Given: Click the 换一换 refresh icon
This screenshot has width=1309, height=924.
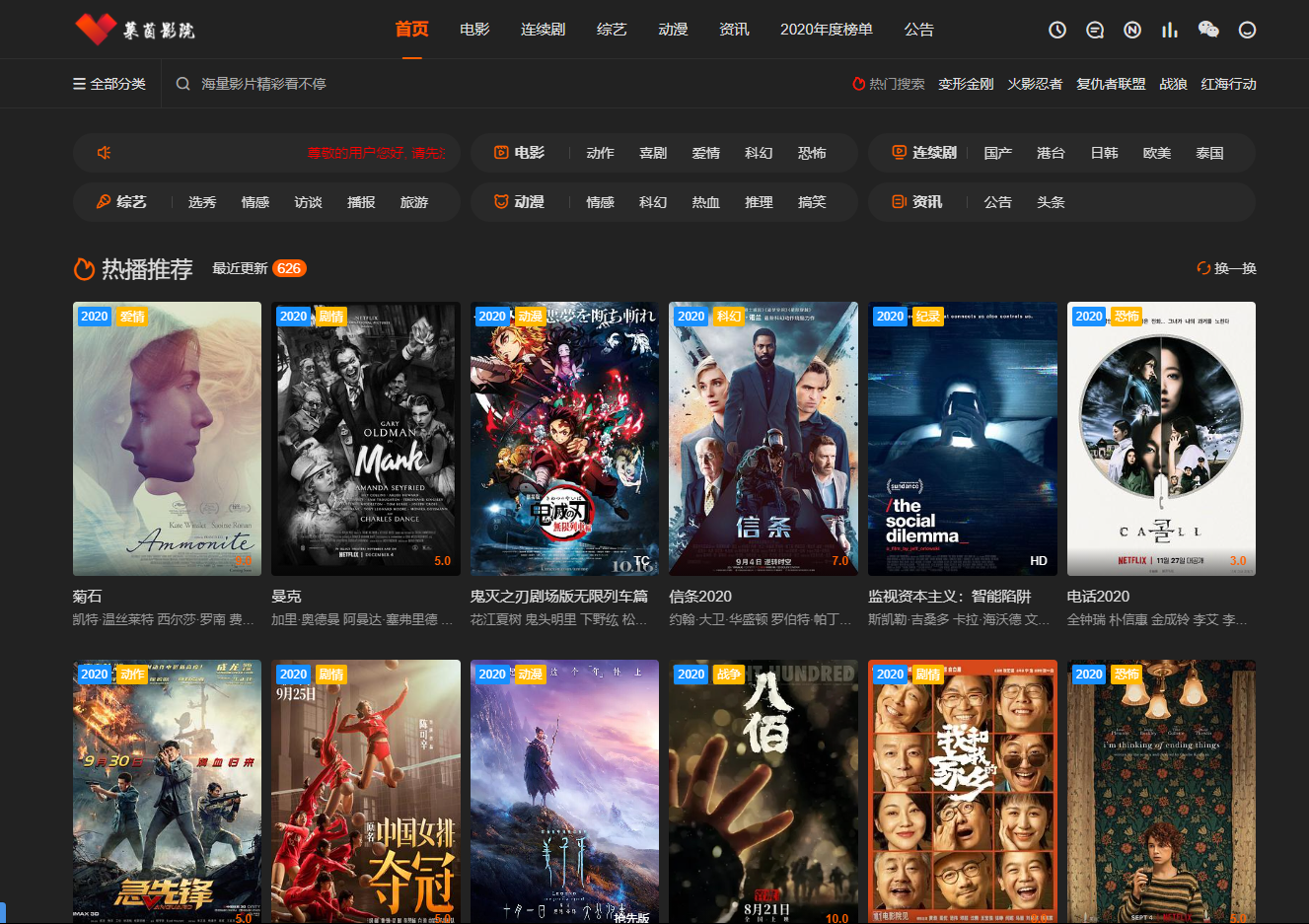Looking at the screenshot, I should 1203,268.
